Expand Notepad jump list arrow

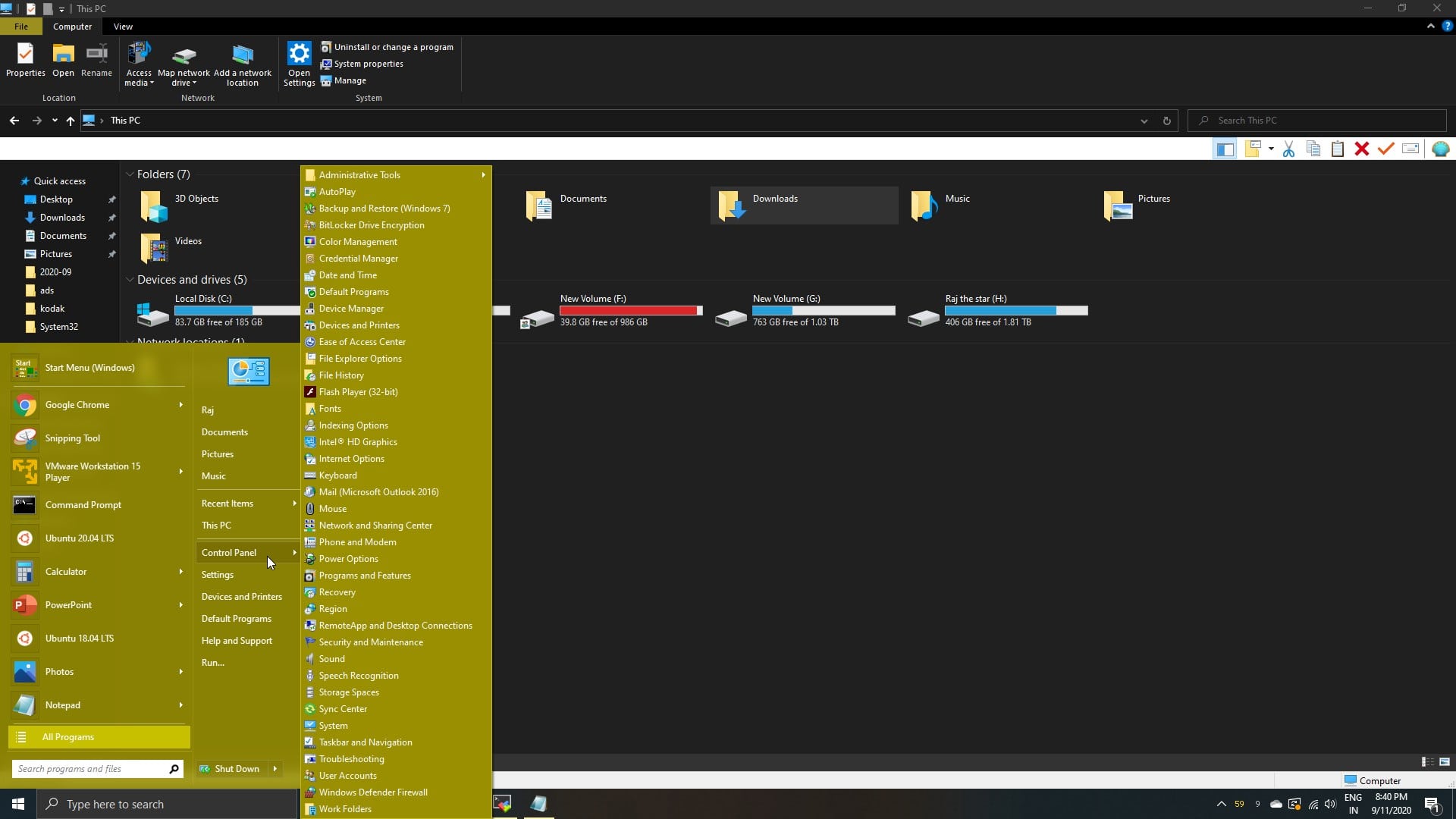point(180,705)
